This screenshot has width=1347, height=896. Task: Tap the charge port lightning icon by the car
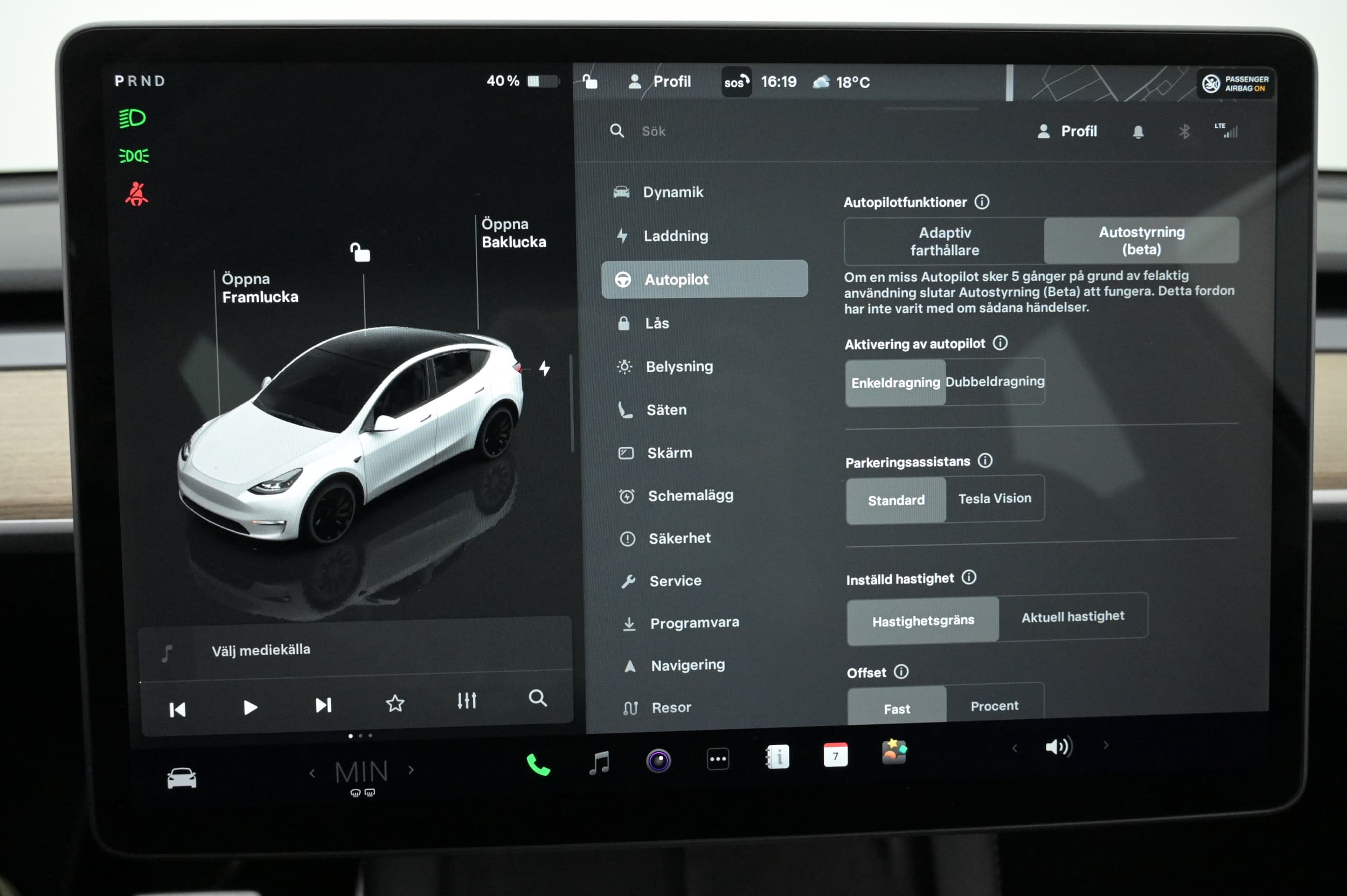[x=545, y=368]
